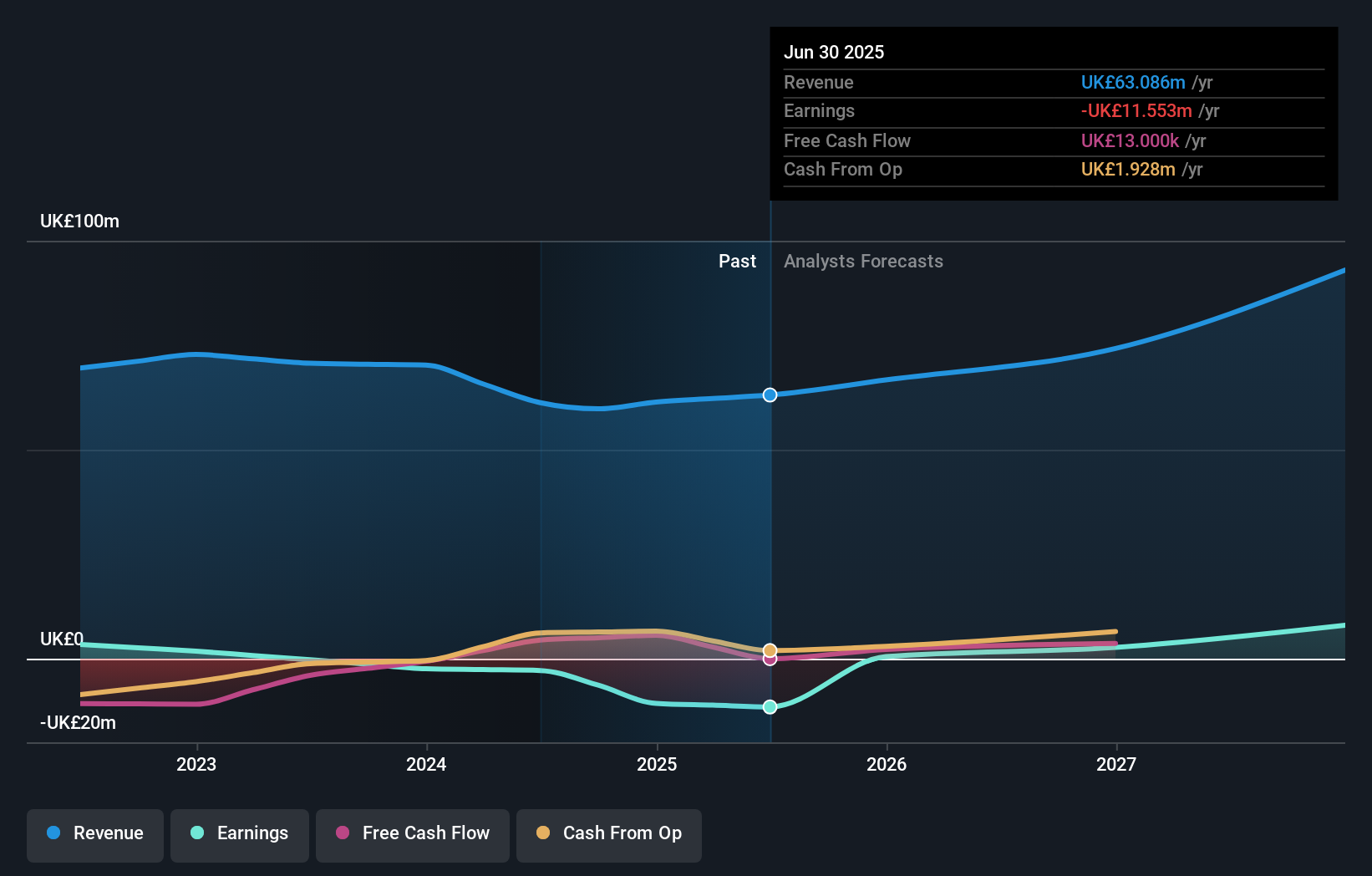Click the 2023 x-axis label
Image resolution: width=1372 pixels, height=876 pixels.
pos(196,764)
